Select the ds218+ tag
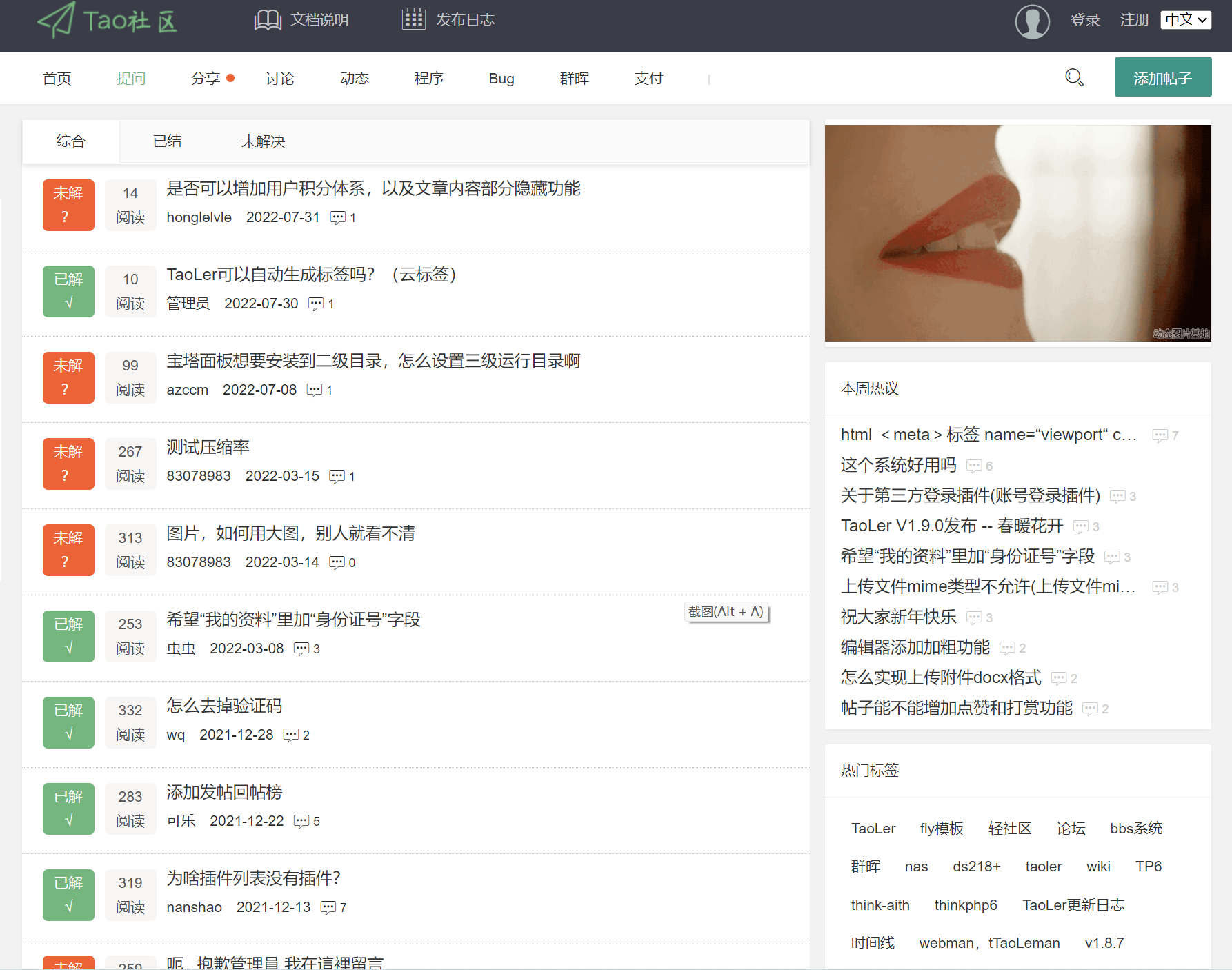The height and width of the screenshot is (970, 1232). (x=977, y=867)
